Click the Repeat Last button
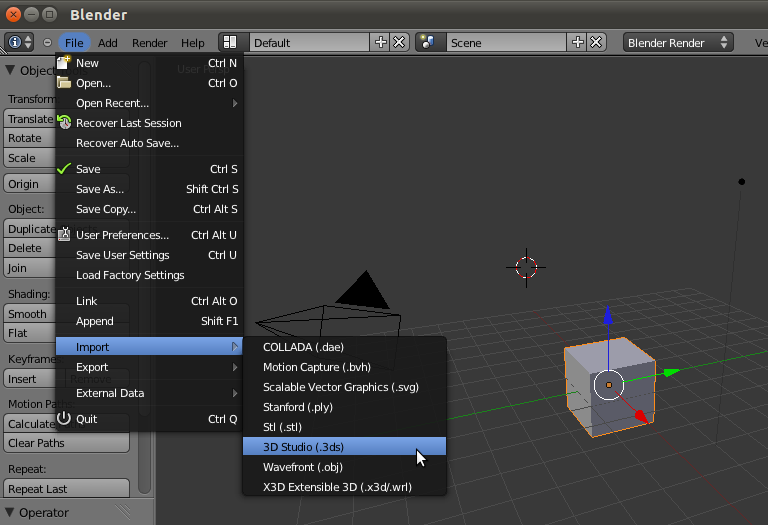The width and height of the screenshot is (768, 525). click(x=67, y=489)
